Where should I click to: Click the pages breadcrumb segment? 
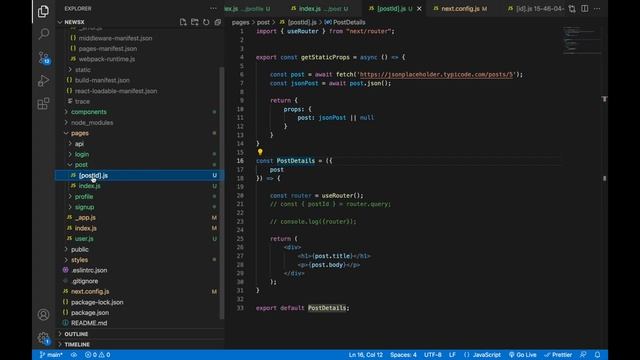click(x=240, y=22)
